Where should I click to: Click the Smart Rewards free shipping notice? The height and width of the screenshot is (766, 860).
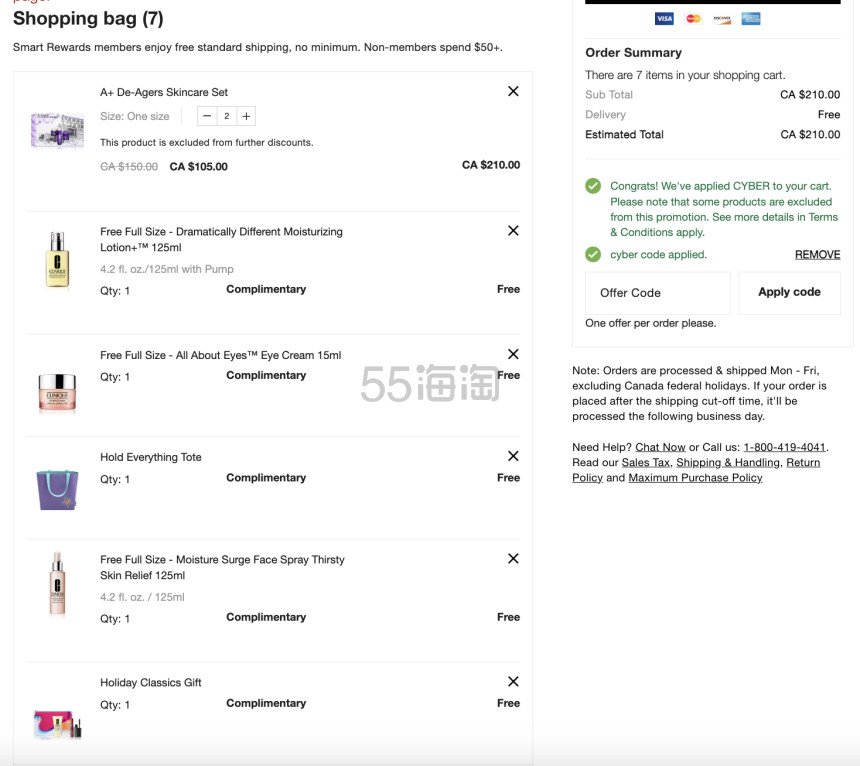click(258, 47)
